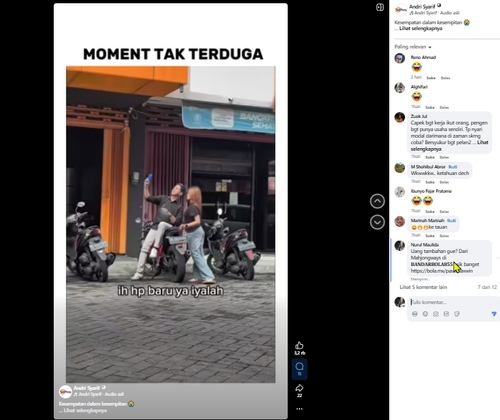Image resolution: width=500 pixels, height=420 pixels.
Task: Click Suka under Rano Ahmad's comment
Action: point(431,78)
